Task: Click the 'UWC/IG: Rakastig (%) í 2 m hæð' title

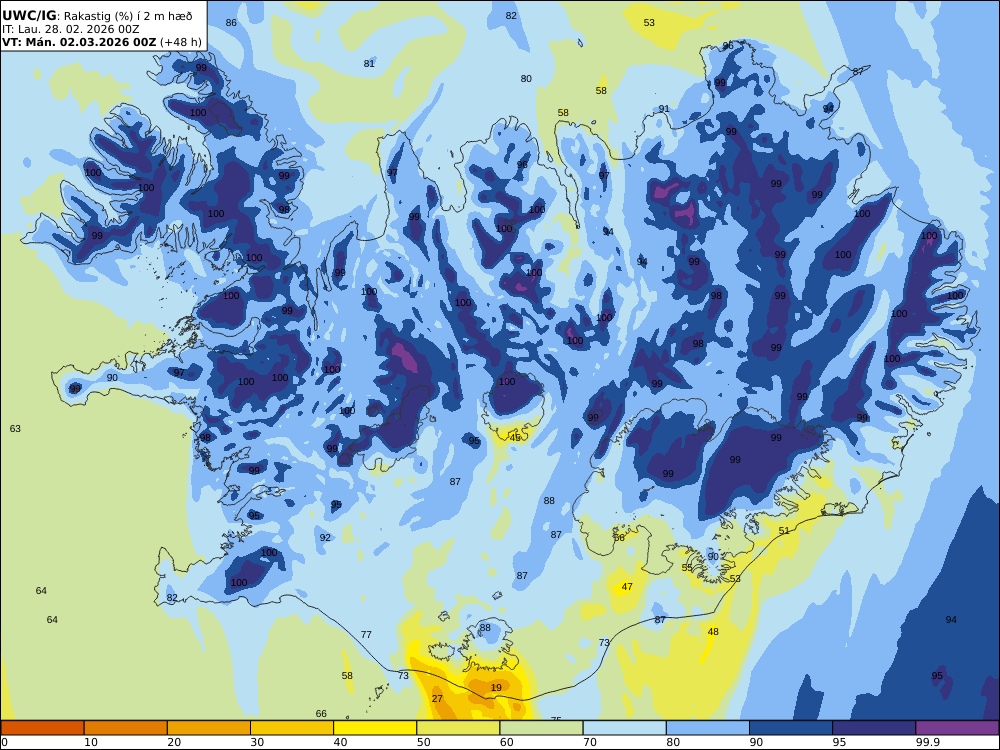Action: [97, 16]
